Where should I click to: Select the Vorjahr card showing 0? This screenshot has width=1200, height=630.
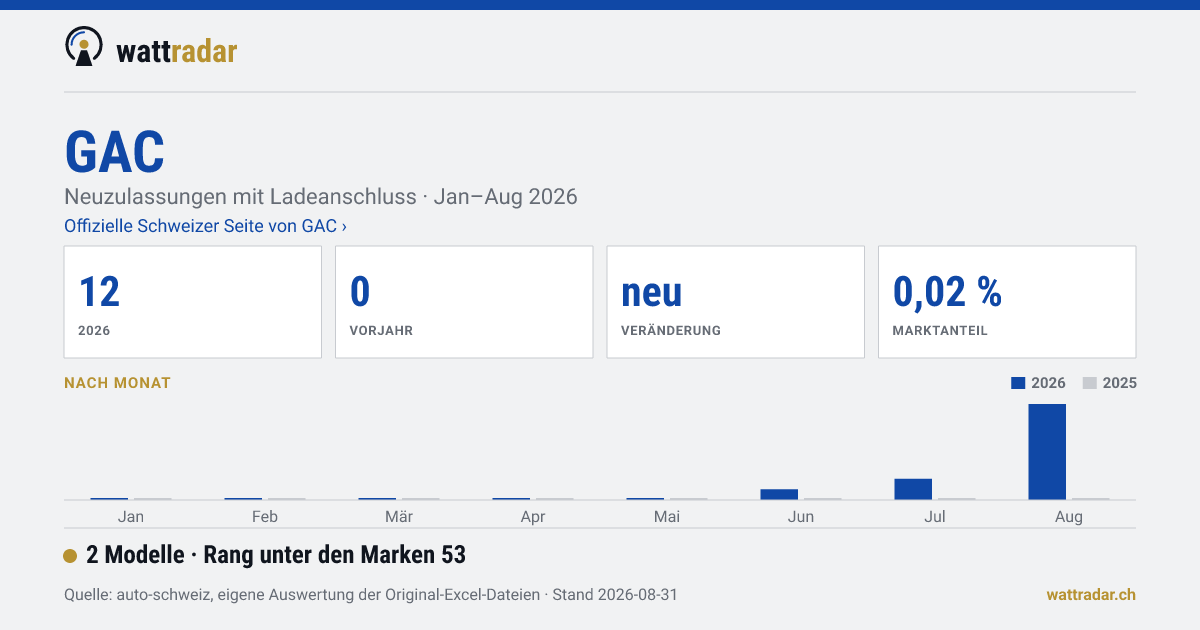point(464,302)
